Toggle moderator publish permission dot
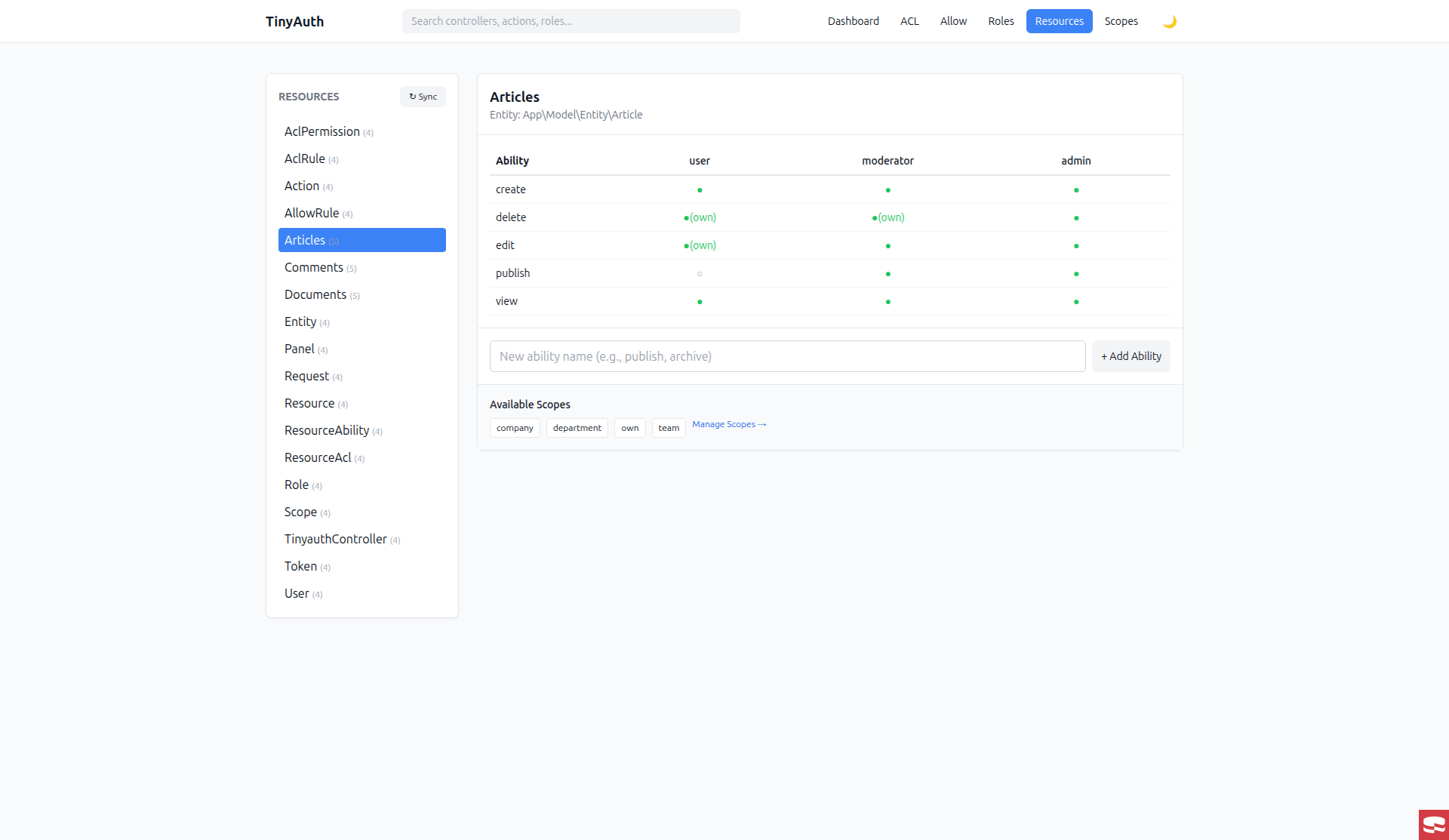Screen dimensions: 1449x840 [x=888, y=274]
